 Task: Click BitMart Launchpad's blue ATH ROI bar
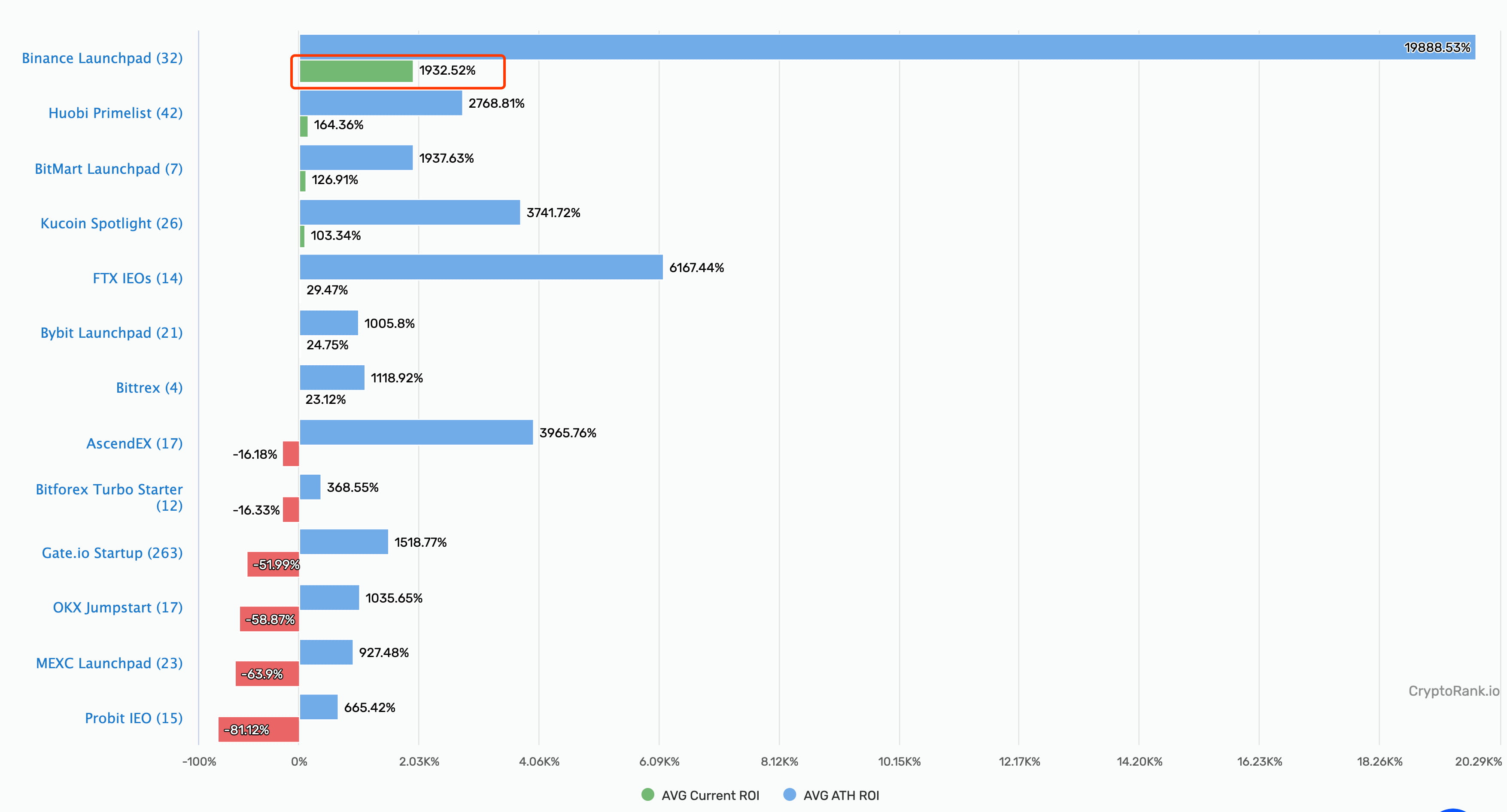coord(356,158)
